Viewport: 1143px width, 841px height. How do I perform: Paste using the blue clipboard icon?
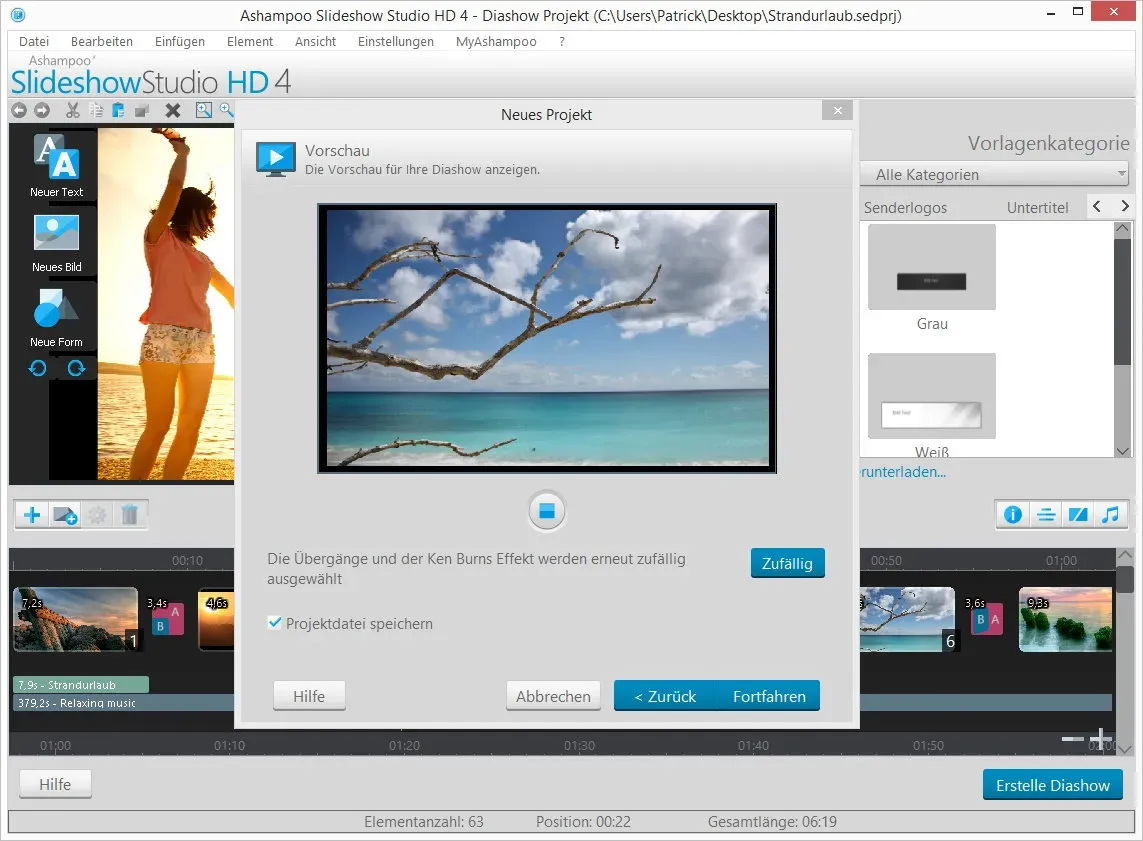coord(118,110)
